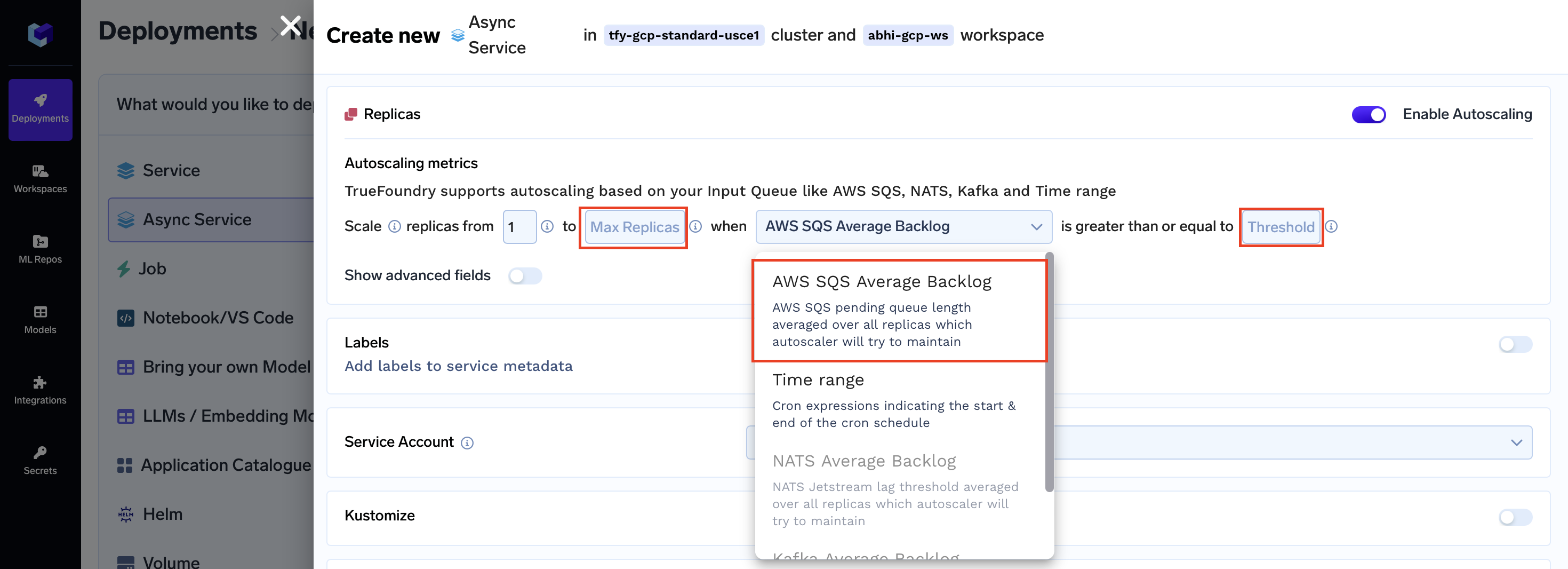Click the 'Autoscaling metrics' heading

click(x=411, y=163)
